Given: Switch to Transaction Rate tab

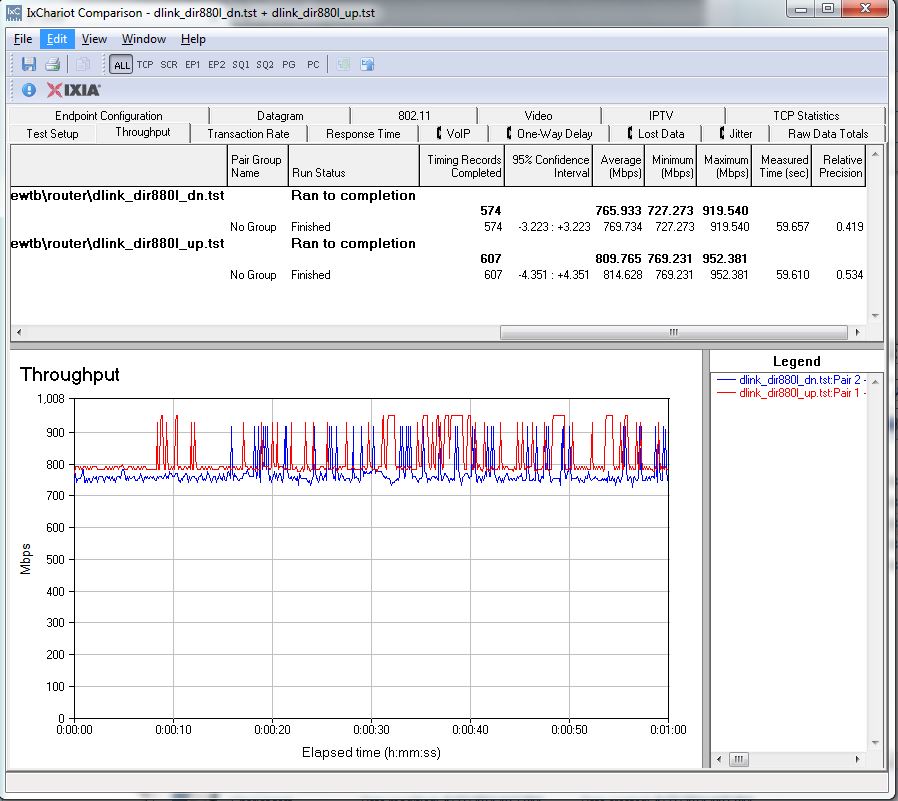Looking at the screenshot, I should (248, 134).
